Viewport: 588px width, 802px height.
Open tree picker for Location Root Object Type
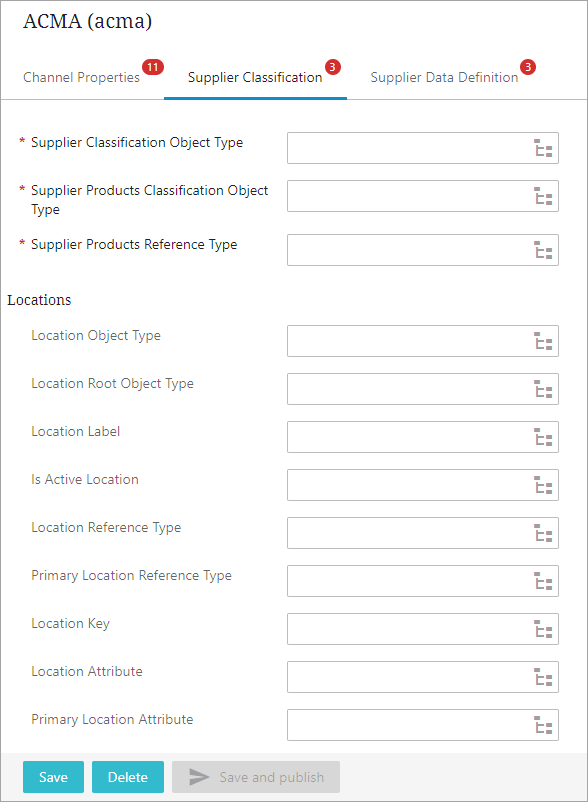[543, 389]
